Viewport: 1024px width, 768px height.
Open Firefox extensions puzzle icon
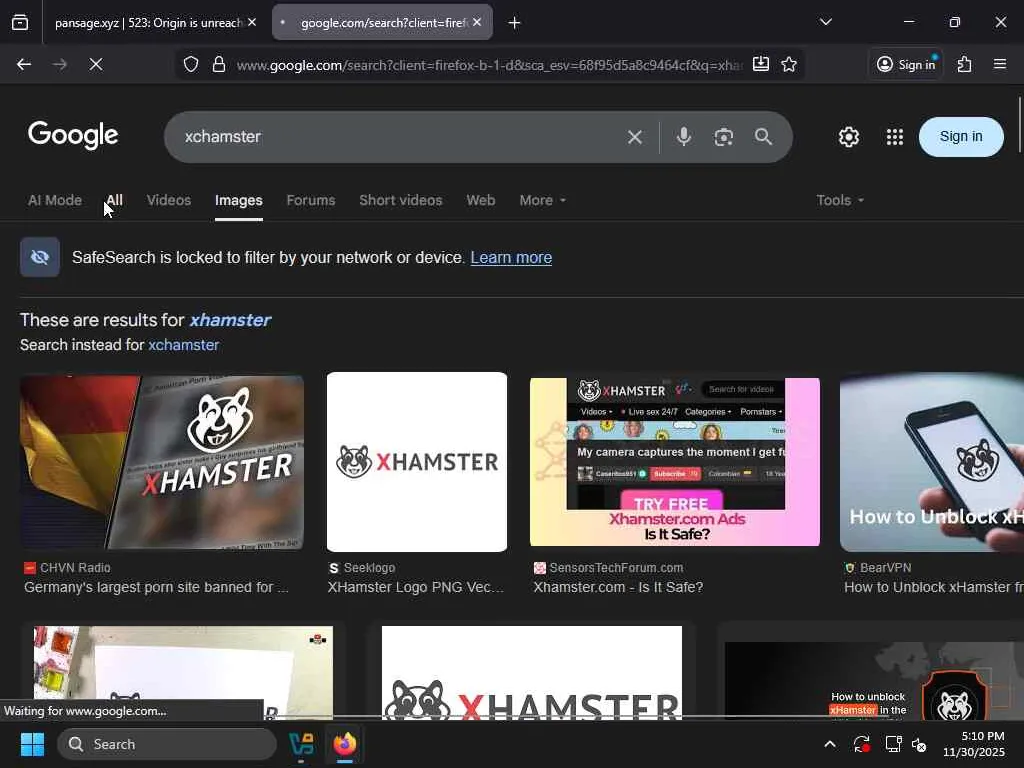(965, 64)
